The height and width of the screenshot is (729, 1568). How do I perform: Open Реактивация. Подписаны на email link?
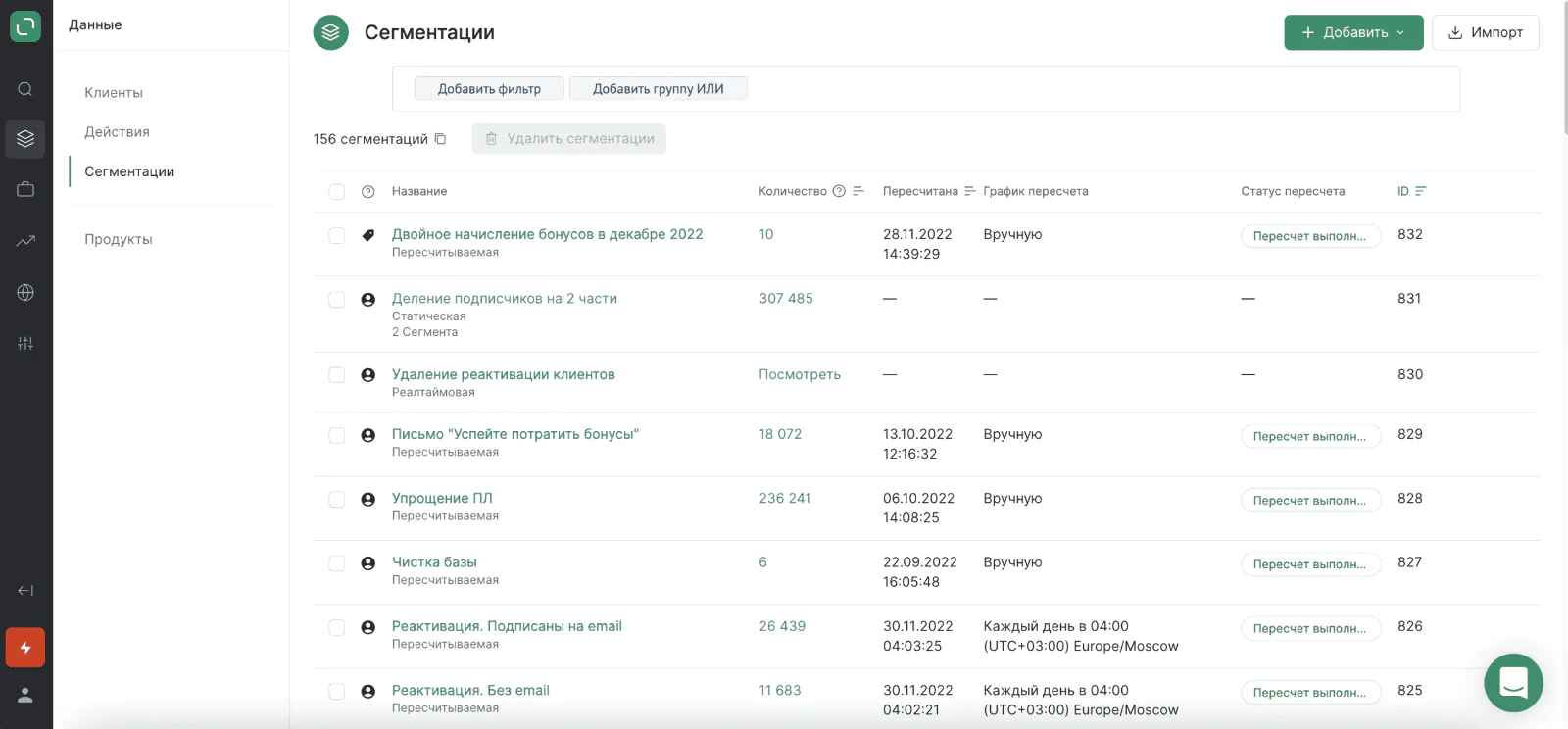507,626
